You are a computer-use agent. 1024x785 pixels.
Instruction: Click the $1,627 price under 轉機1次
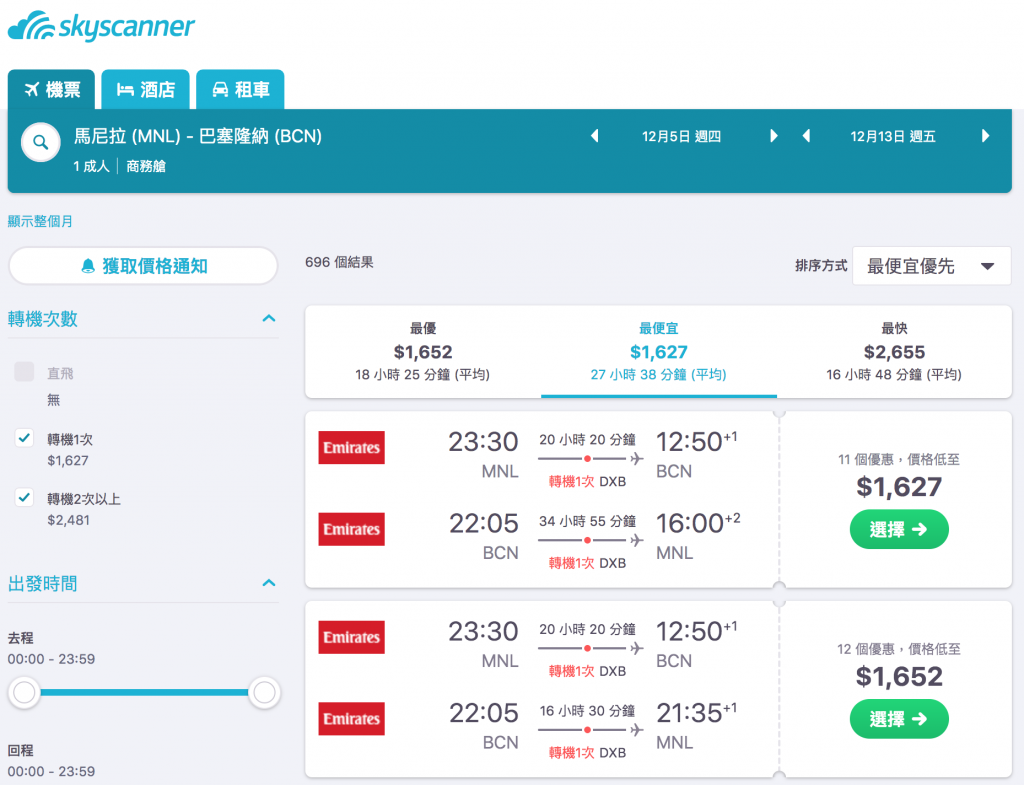click(x=67, y=460)
